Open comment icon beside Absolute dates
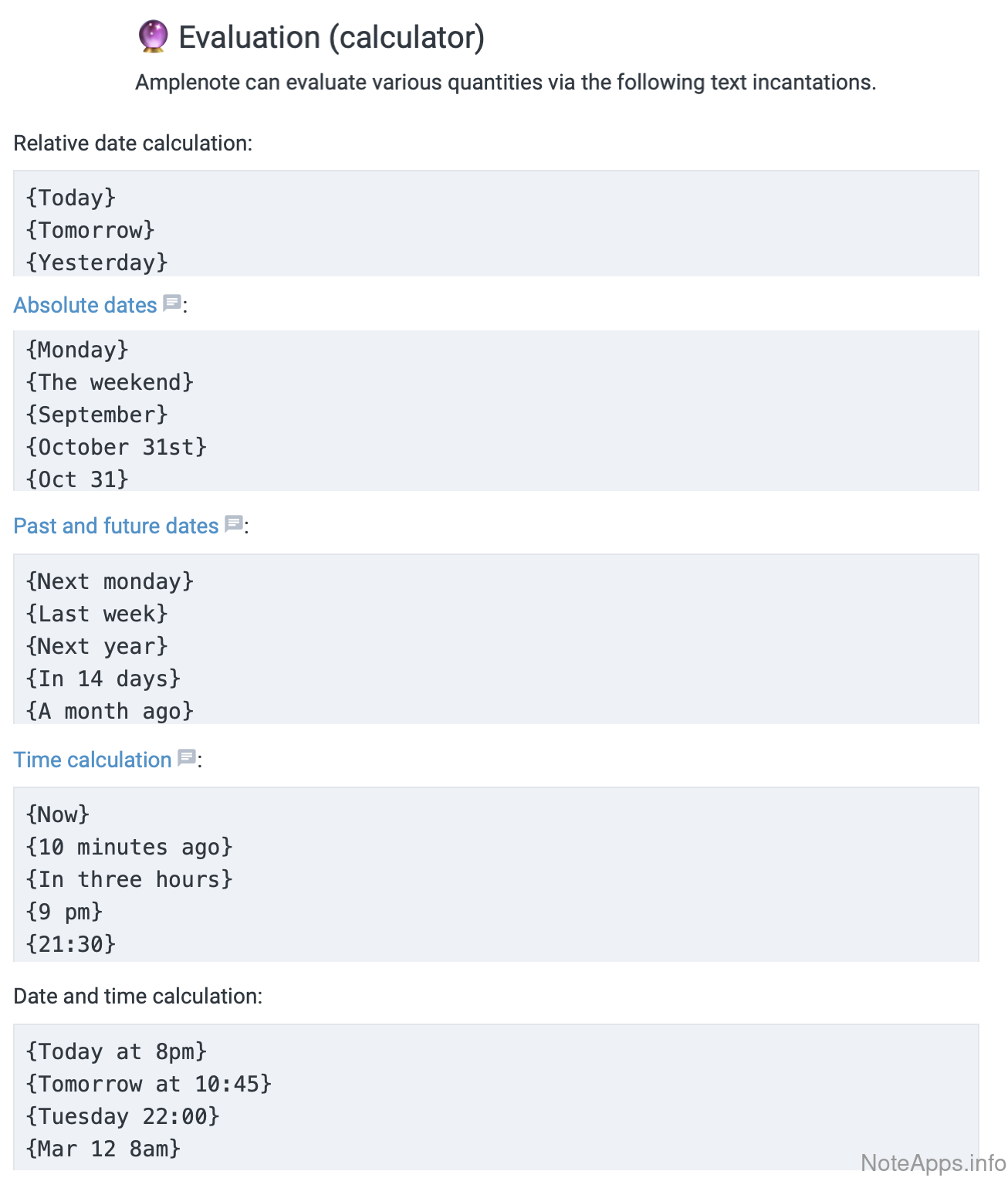The height and width of the screenshot is (1178, 1008). [172, 303]
